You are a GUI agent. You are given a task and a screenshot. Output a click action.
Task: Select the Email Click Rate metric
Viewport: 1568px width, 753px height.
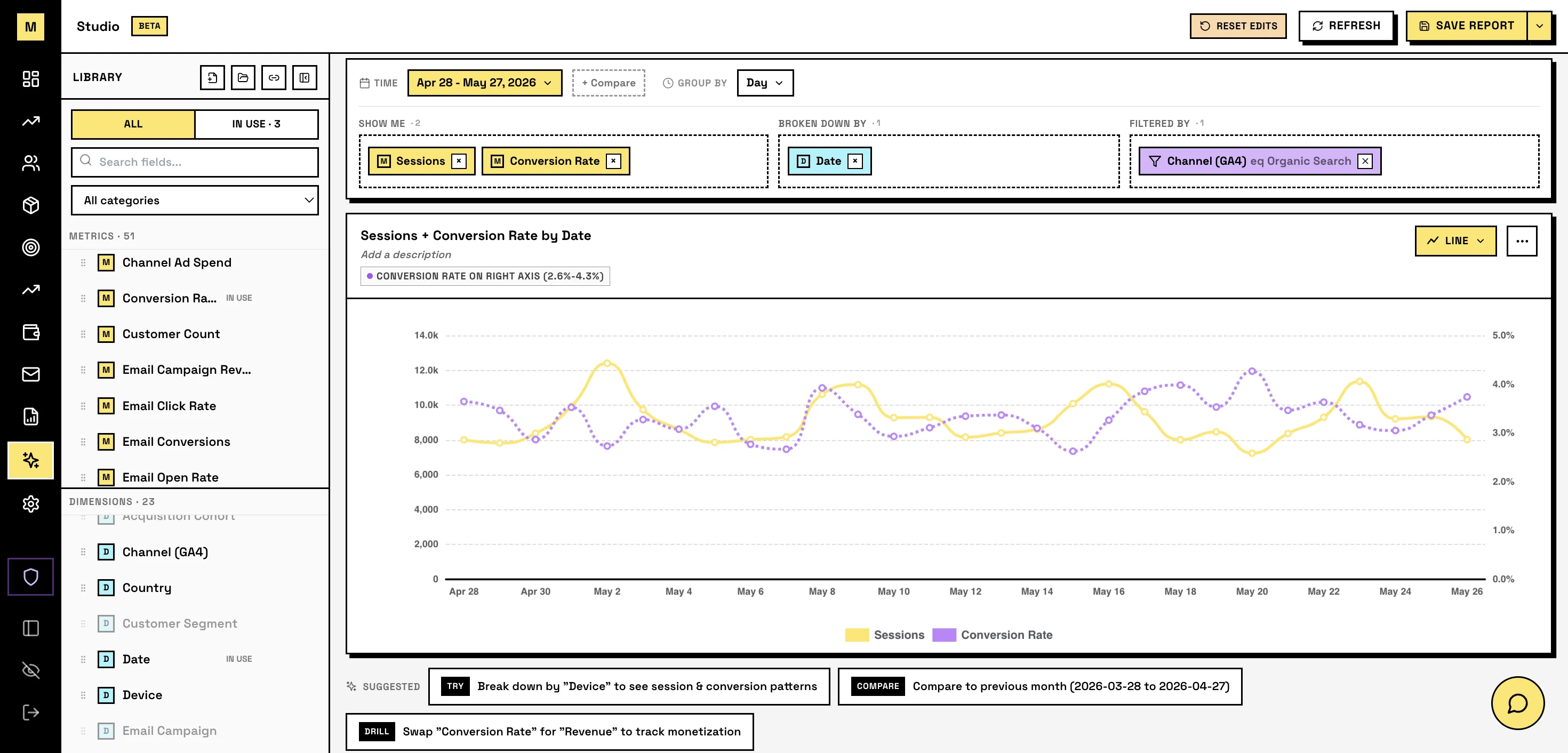(x=169, y=406)
